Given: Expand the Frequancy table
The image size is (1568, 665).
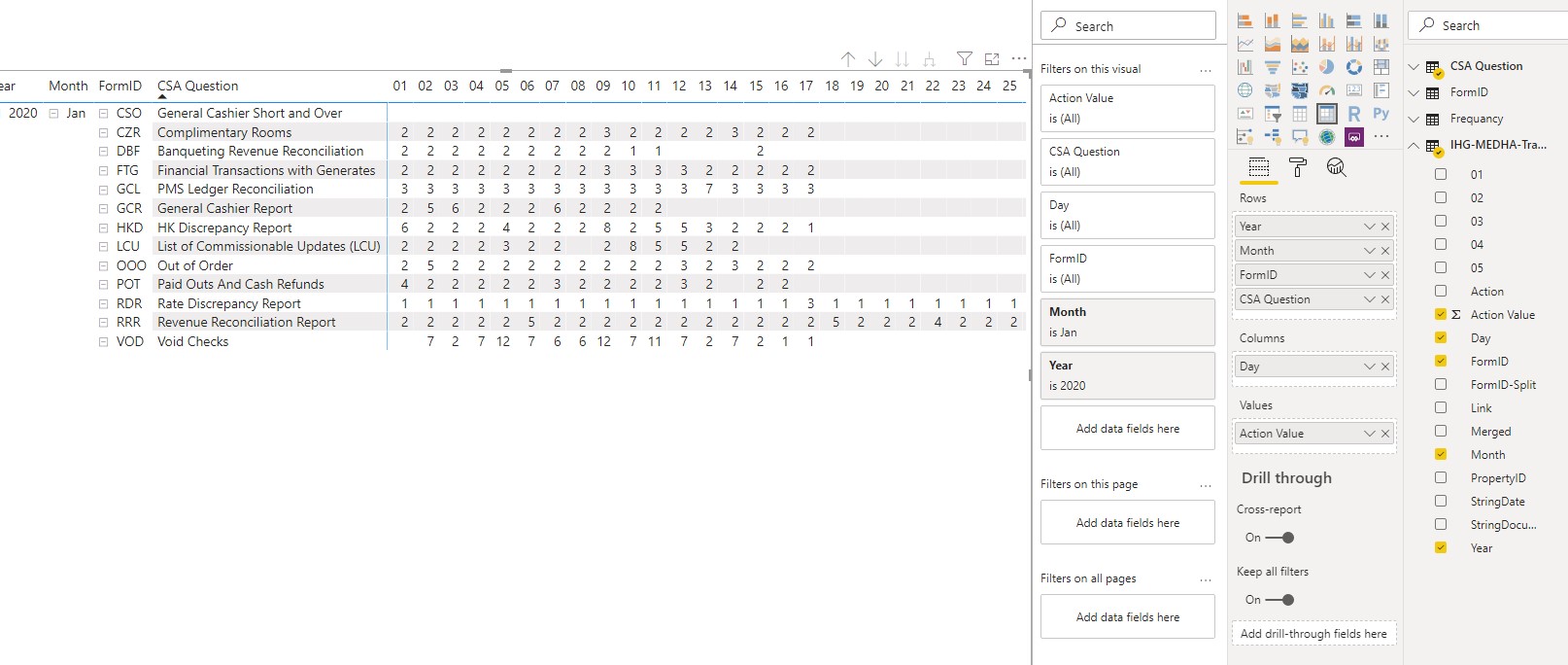Looking at the screenshot, I should click(1415, 119).
